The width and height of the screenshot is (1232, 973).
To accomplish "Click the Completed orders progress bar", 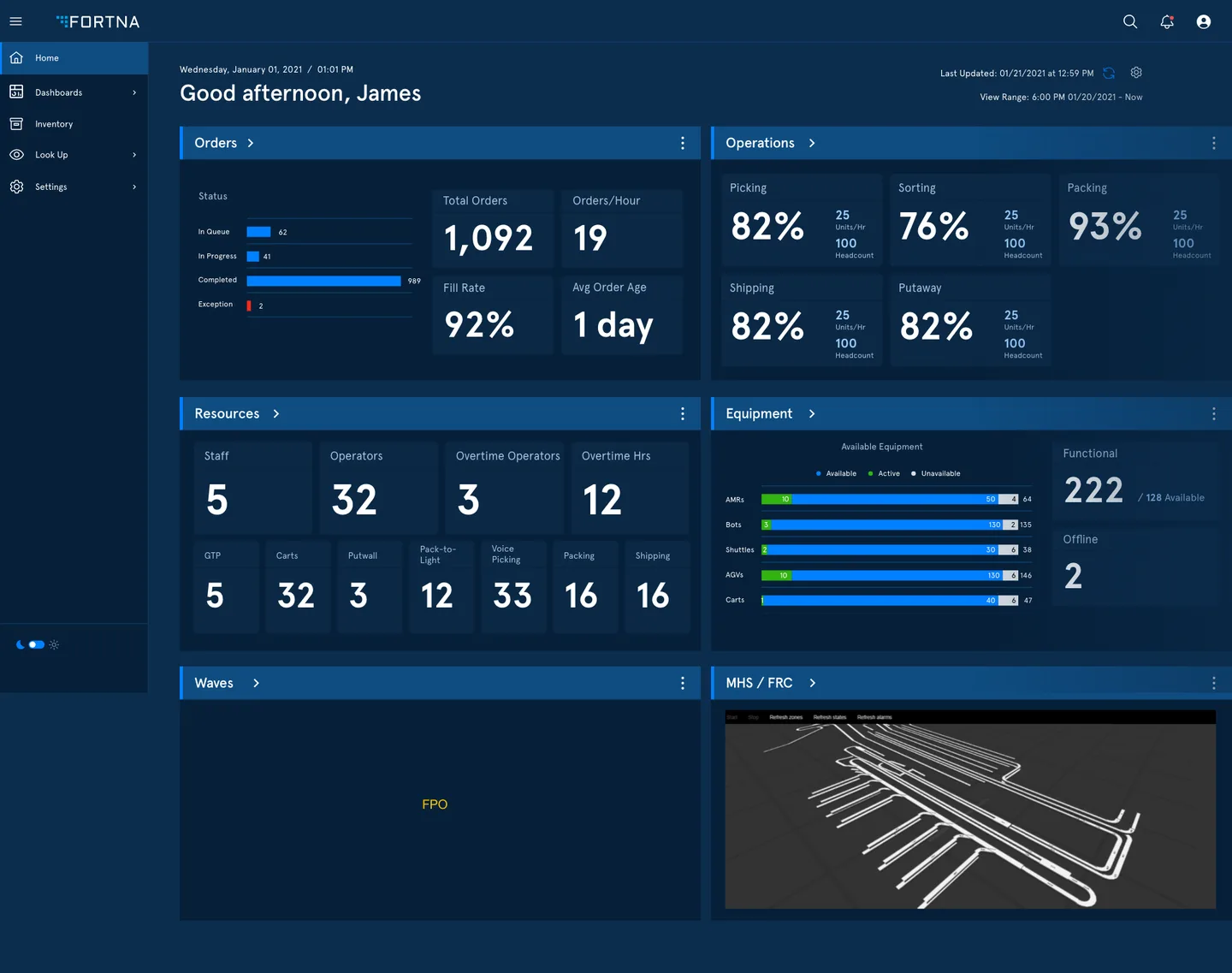I will coord(323,281).
